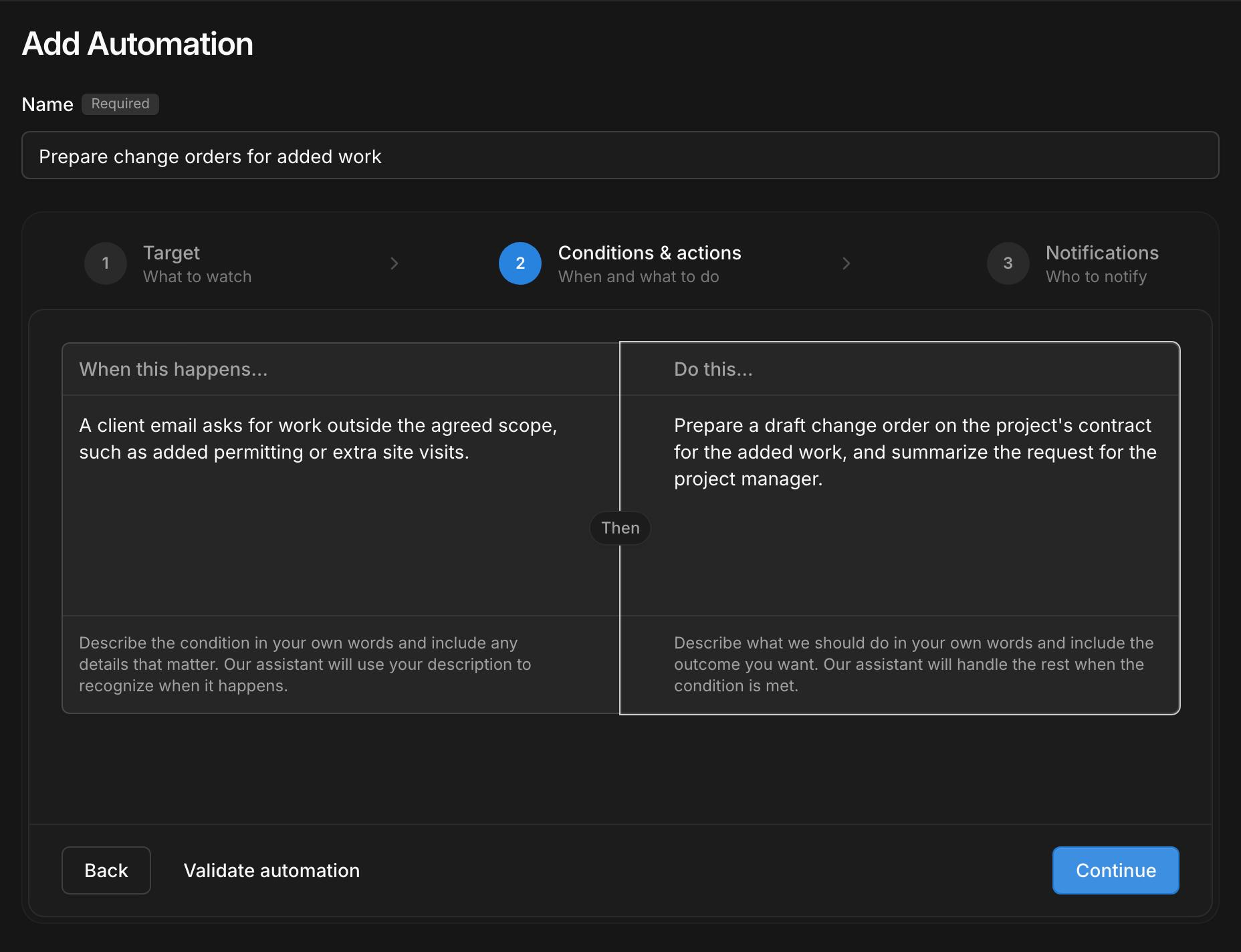Viewport: 1241px width, 952px height.
Task: Click the Continue button
Action: [1116, 870]
